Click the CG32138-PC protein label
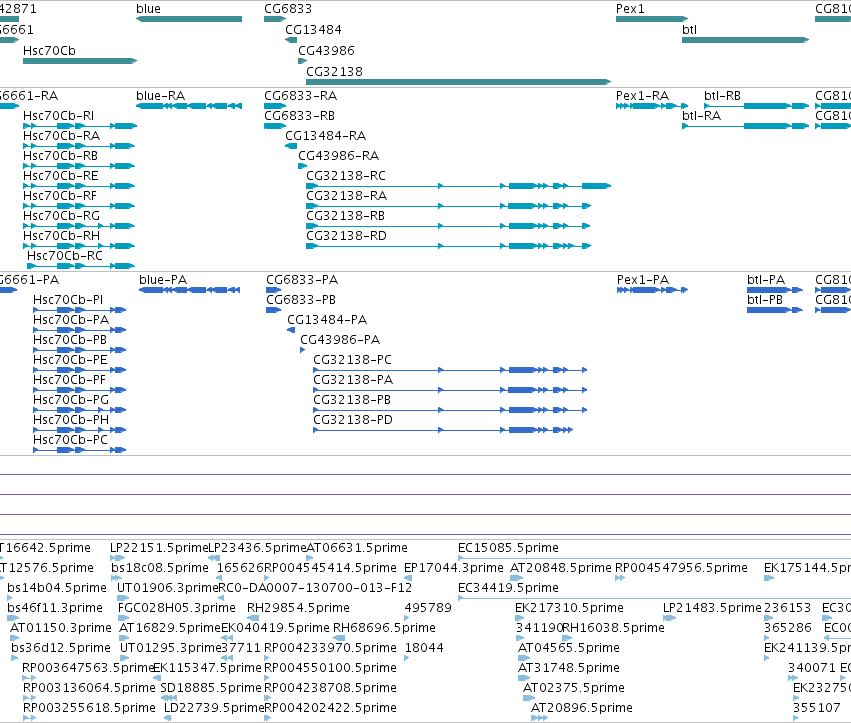Image resolution: width=851 pixels, height=723 pixels. tap(352, 360)
